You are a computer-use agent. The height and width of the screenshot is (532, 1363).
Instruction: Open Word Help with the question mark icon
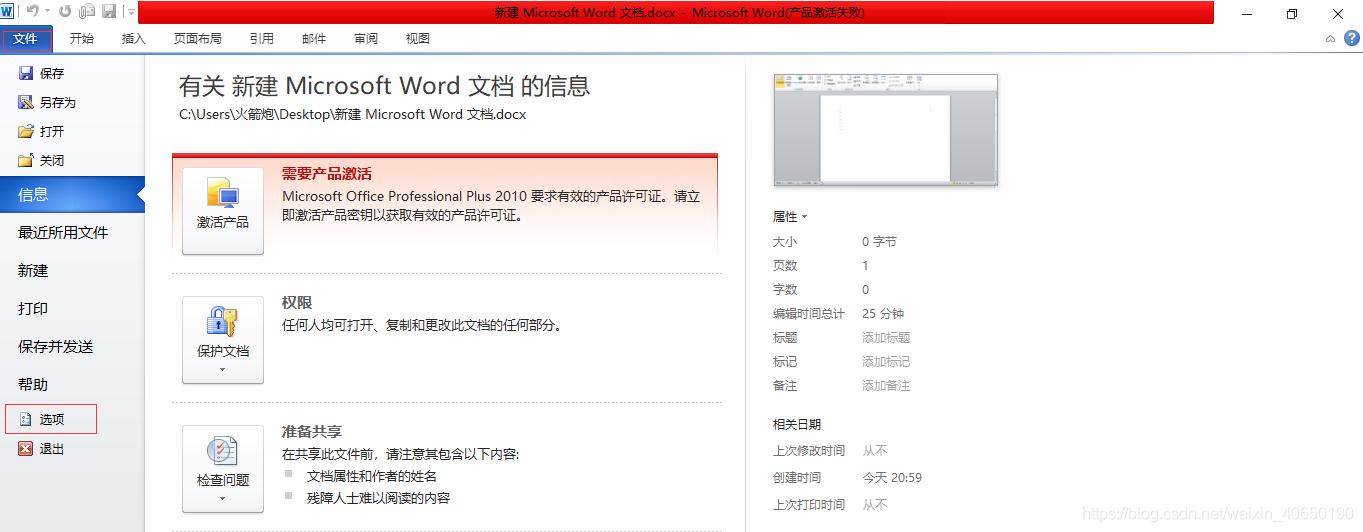(x=1352, y=38)
